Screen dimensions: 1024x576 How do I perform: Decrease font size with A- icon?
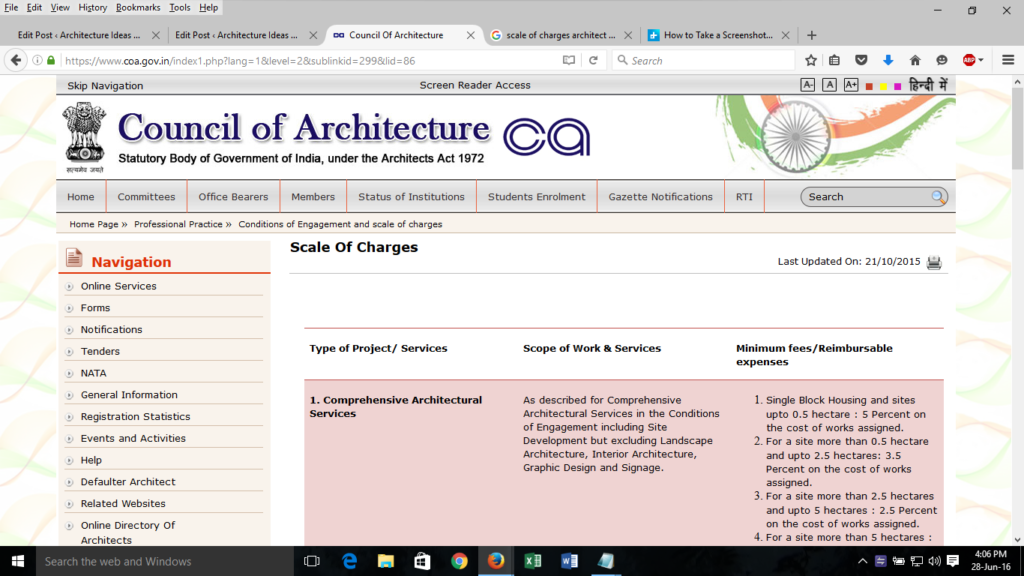point(808,85)
